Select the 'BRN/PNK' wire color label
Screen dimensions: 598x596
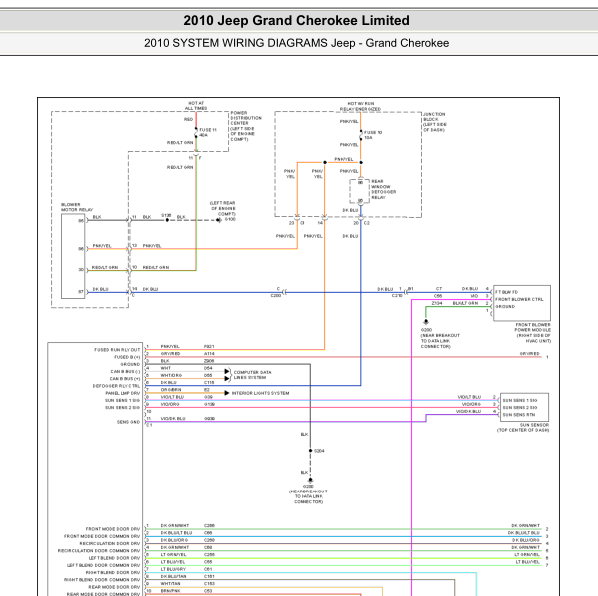[170, 591]
